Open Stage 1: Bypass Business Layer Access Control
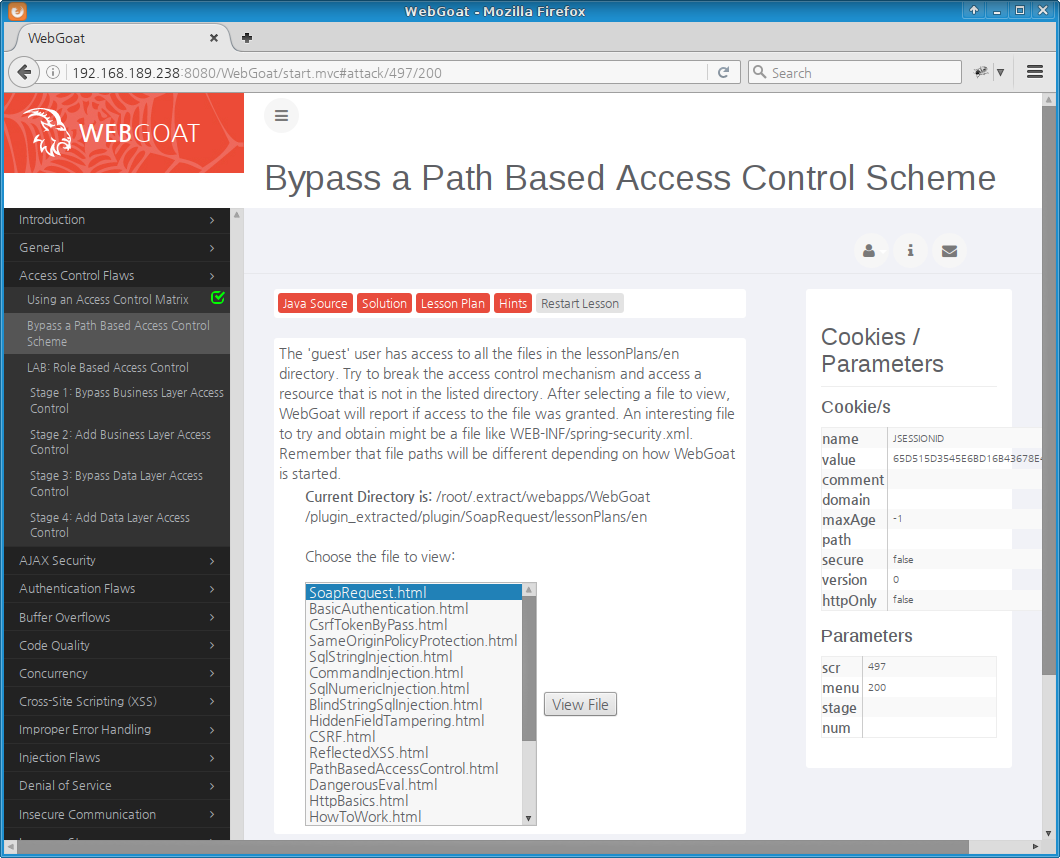The width and height of the screenshot is (1060, 858). tap(126, 400)
